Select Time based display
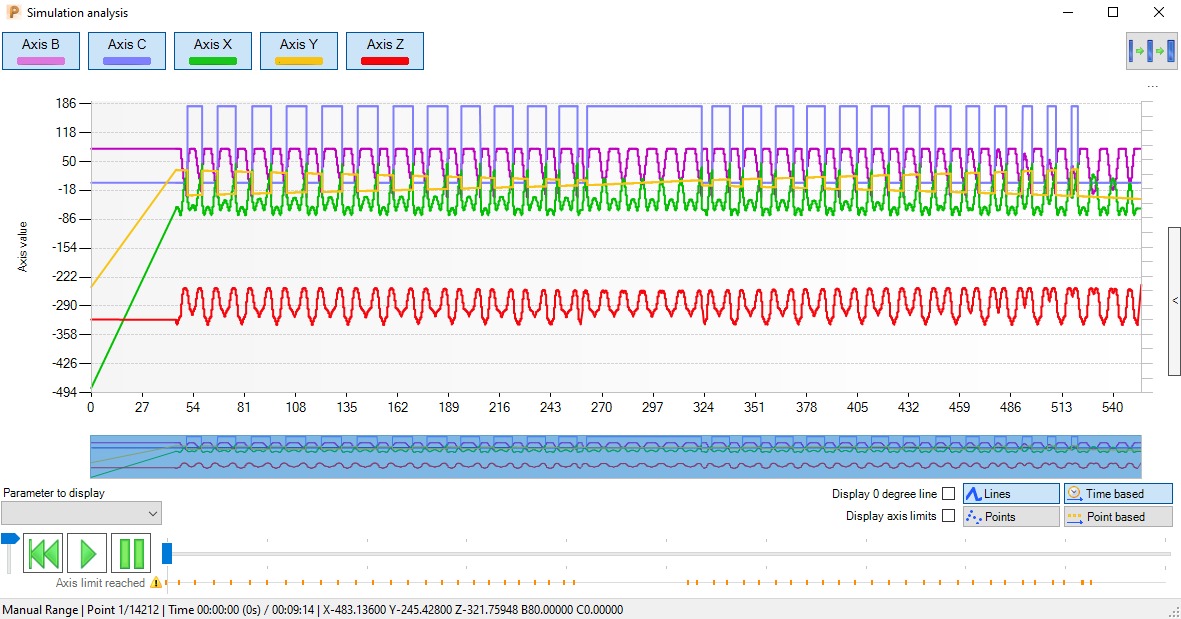Viewport: 1181px width, 619px height. (x=1118, y=494)
